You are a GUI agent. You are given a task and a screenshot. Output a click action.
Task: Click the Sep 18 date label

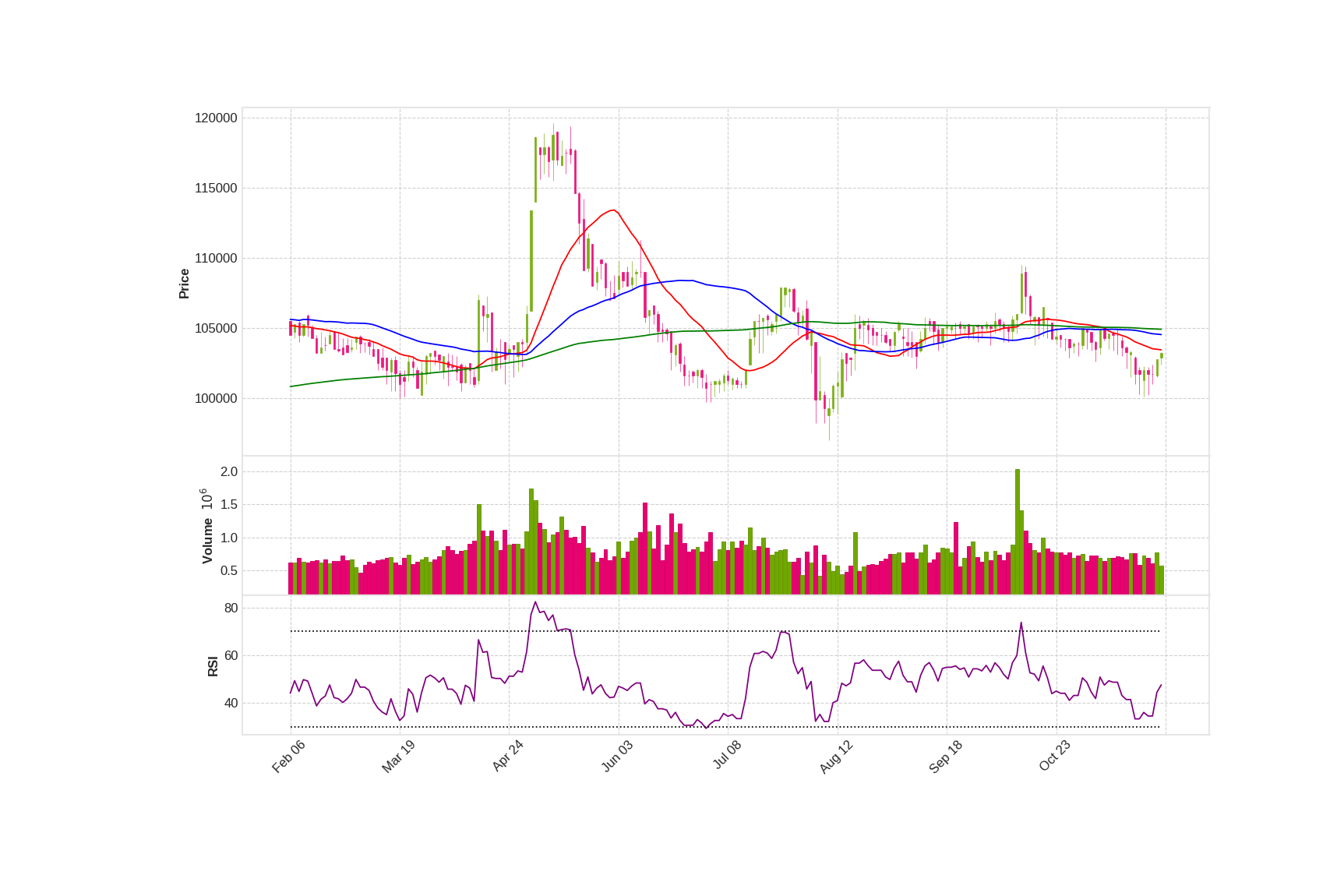click(x=946, y=757)
